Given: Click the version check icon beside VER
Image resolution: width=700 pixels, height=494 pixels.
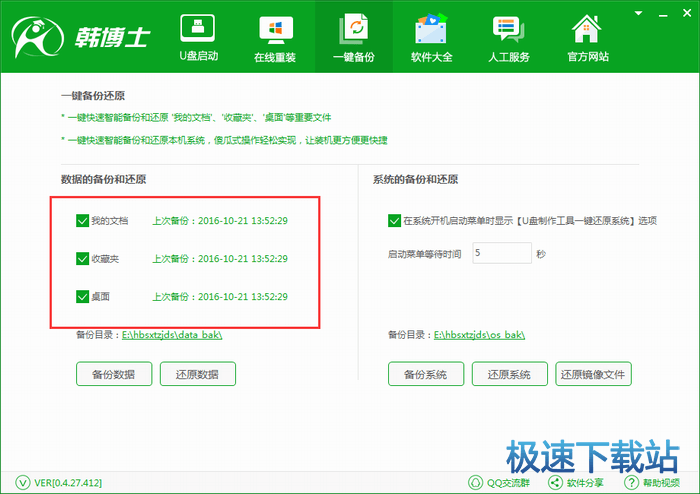Looking at the screenshot, I should [23, 482].
